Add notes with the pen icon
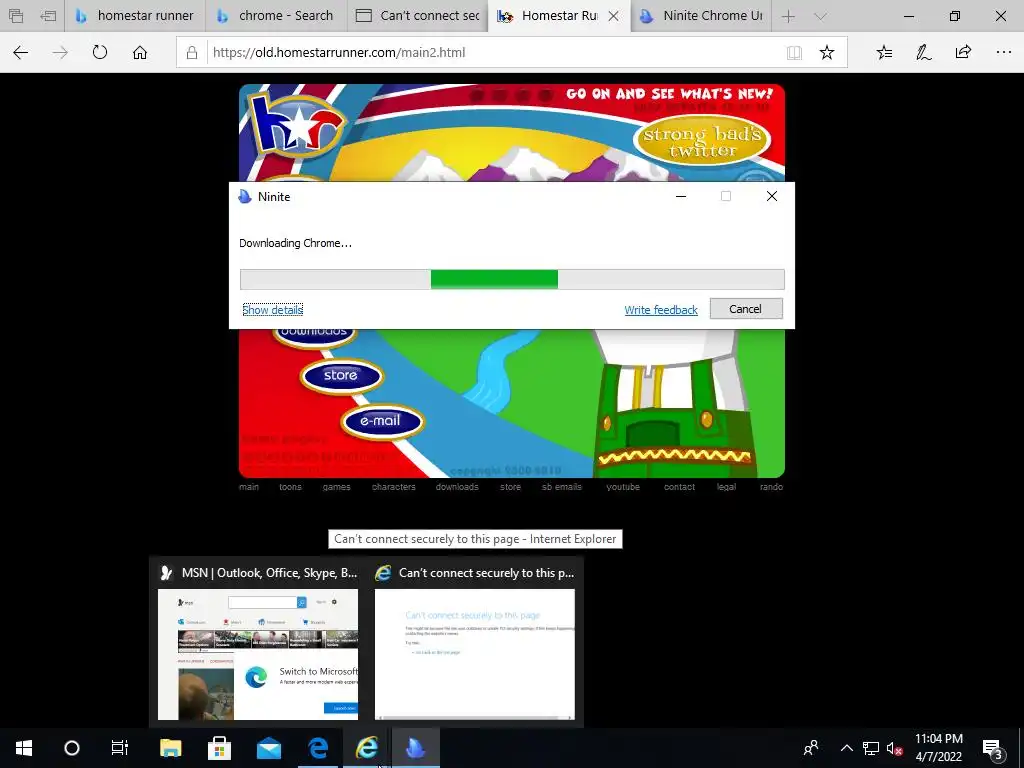 click(923, 53)
